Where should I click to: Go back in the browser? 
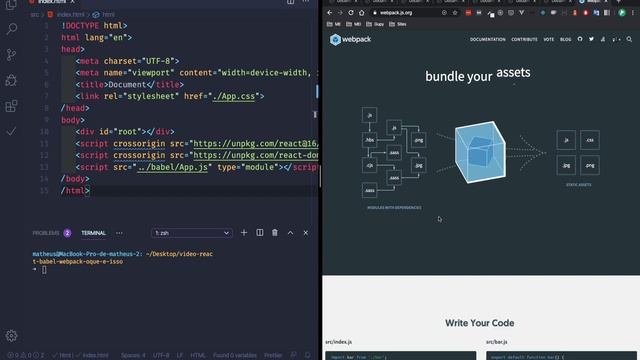coord(329,13)
